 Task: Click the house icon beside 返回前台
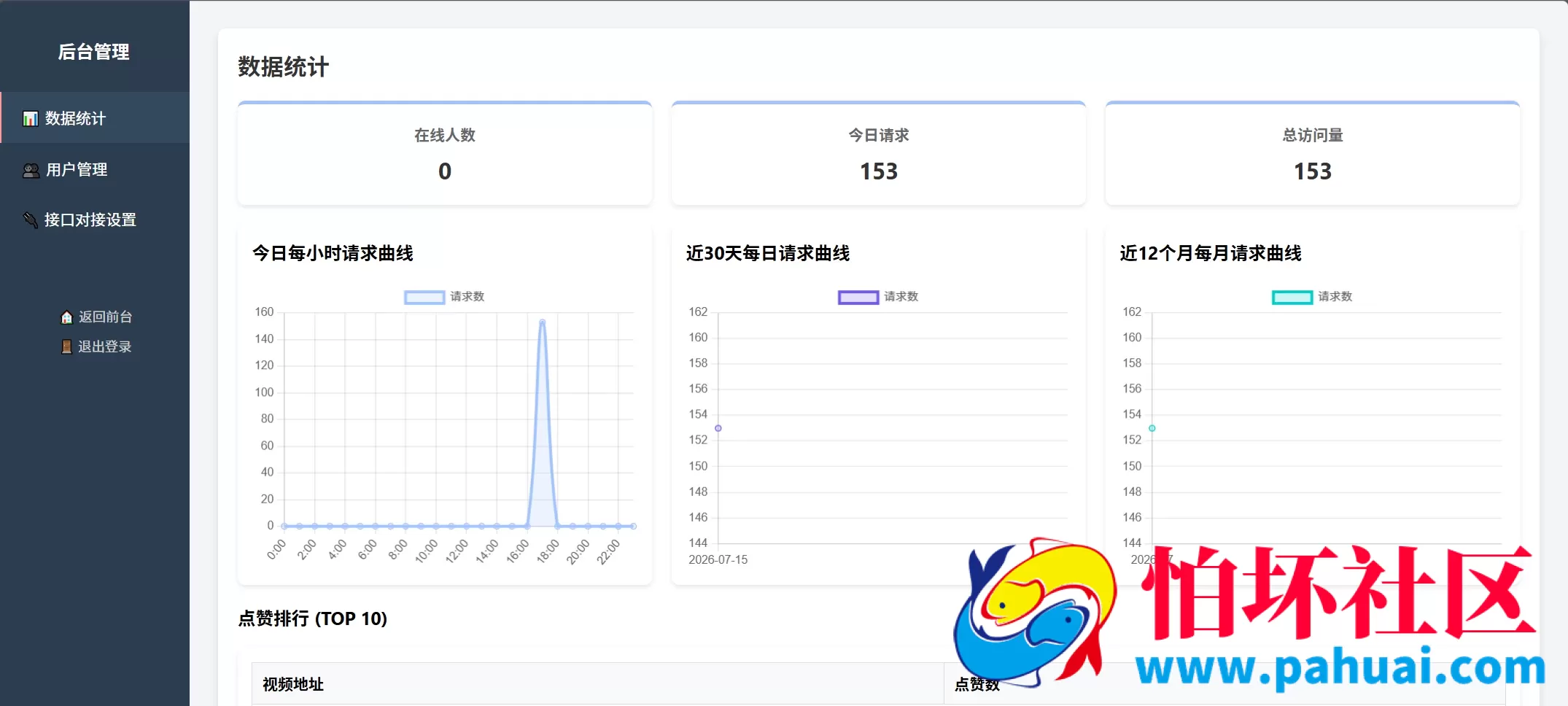coord(66,317)
